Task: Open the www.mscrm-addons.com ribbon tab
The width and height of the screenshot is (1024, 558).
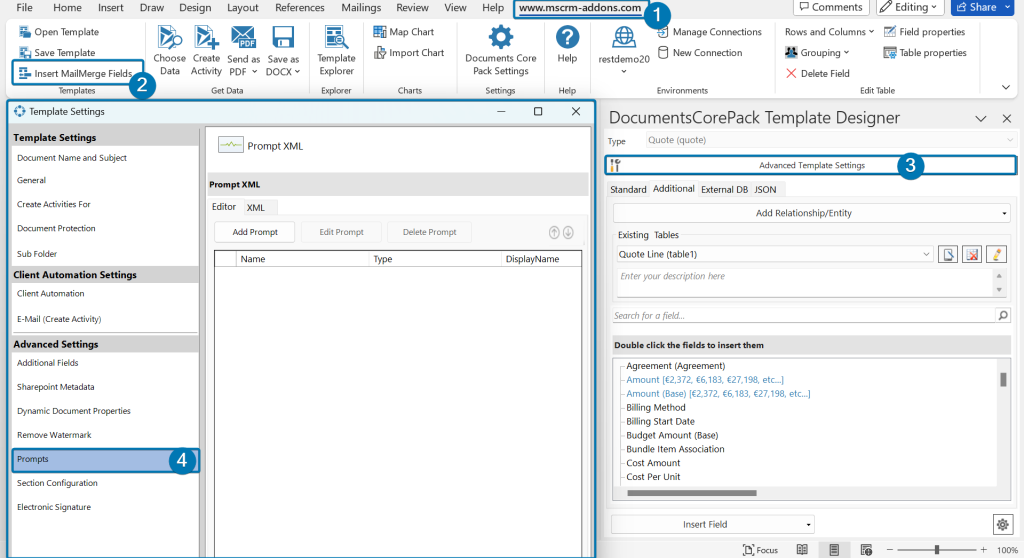Action: point(580,8)
